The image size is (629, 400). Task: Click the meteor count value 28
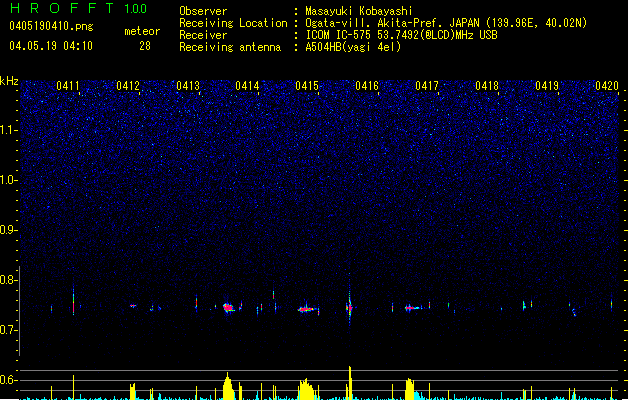point(145,46)
